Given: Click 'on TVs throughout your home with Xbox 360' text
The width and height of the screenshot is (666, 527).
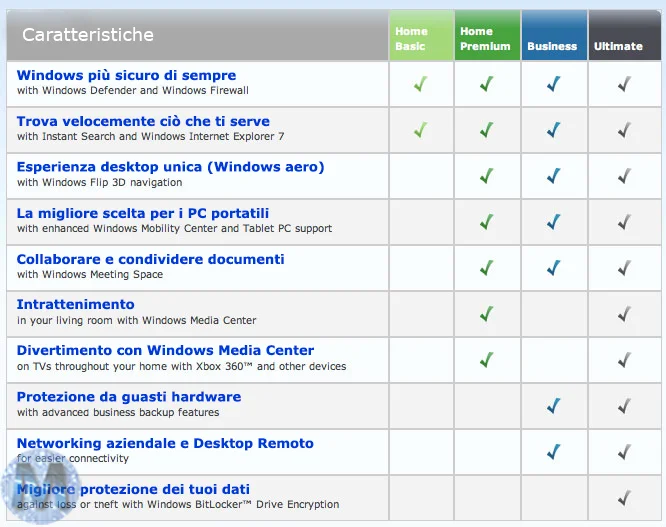Looking at the screenshot, I should 181,366.
